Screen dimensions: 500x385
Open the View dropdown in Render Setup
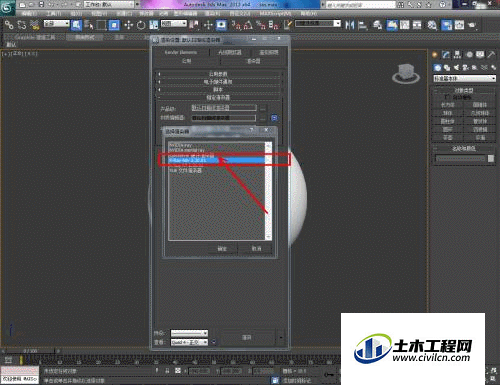(x=189, y=342)
